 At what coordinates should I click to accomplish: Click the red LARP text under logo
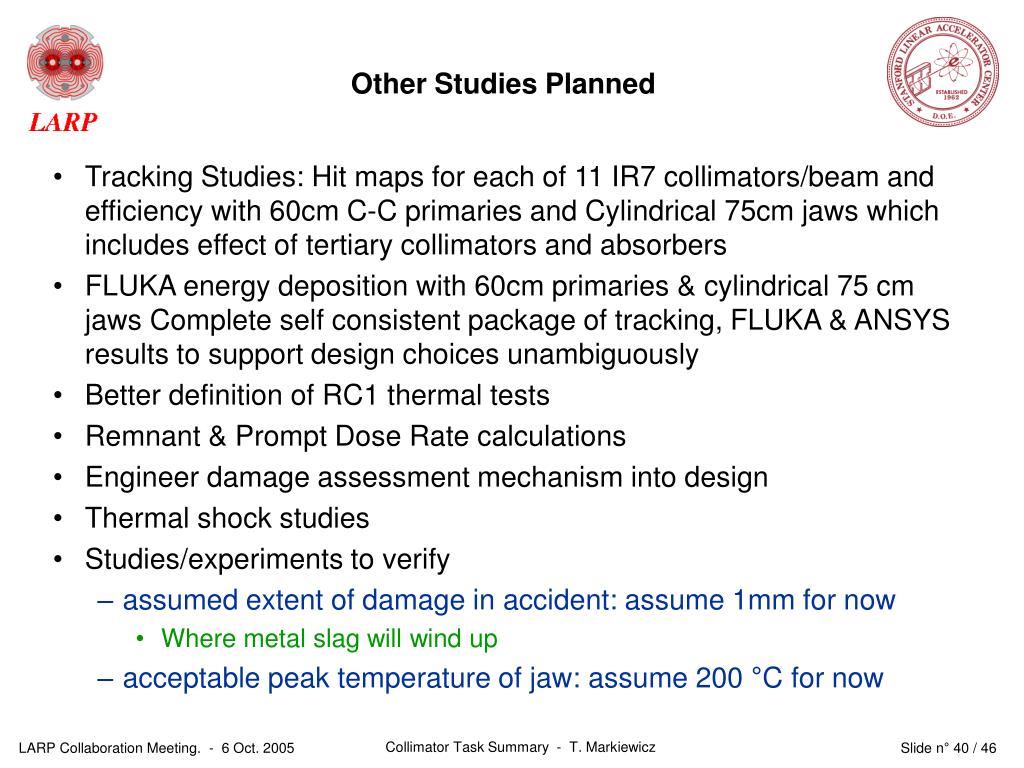coord(63,122)
